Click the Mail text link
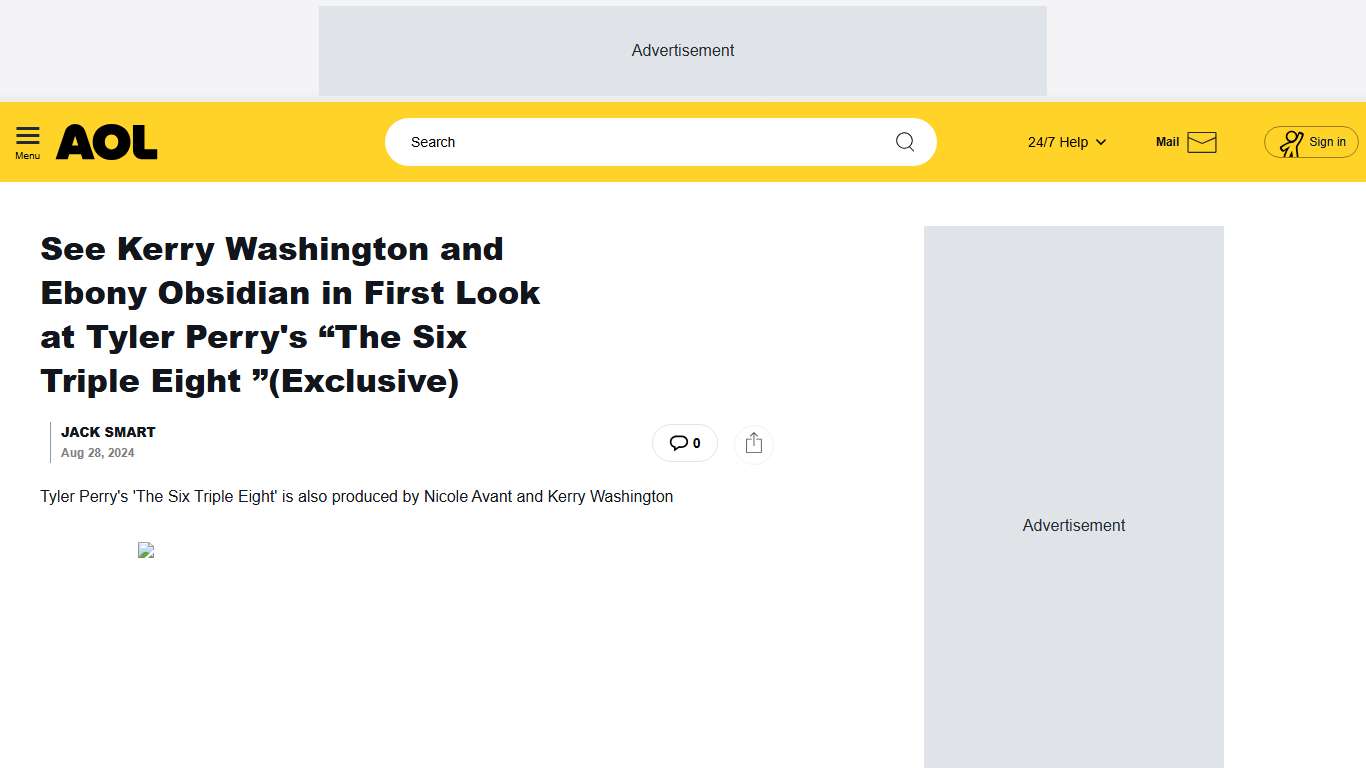Viewport: 1366px width, 768px height. coord(1167,142)
